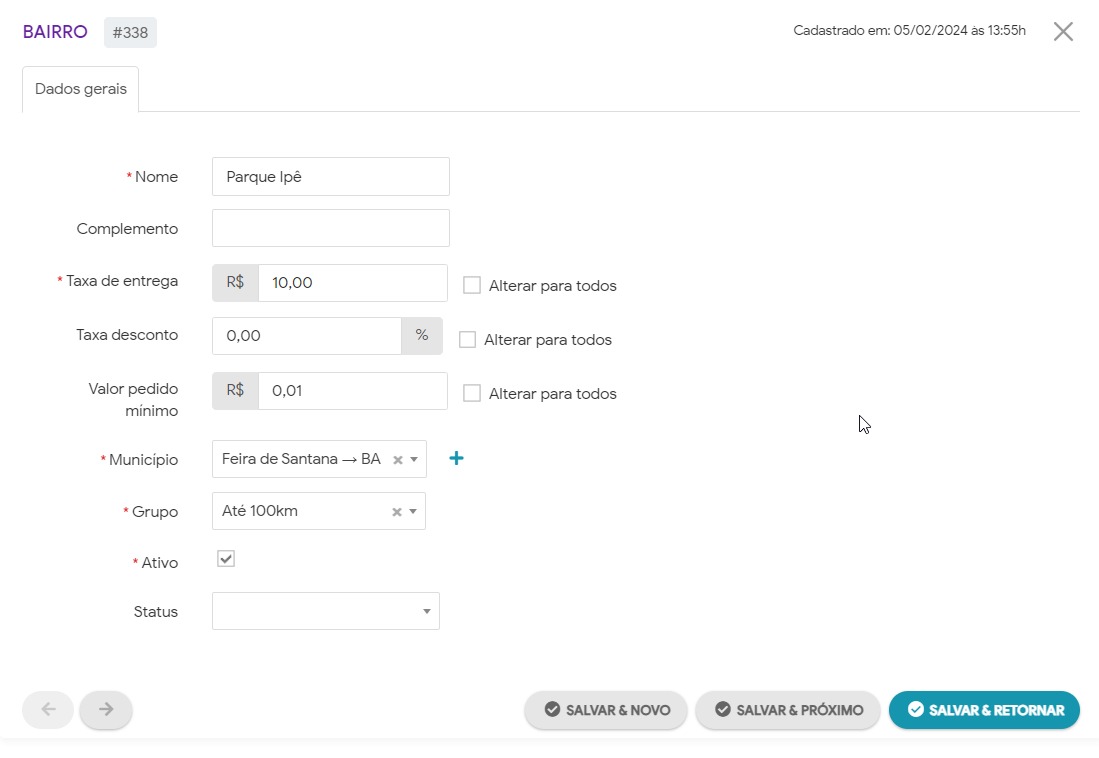Tick Alterar para todos for Valor pedido mínimo
The width and height of the screenshot is (1099, 758).
click(x=472, y=393)
